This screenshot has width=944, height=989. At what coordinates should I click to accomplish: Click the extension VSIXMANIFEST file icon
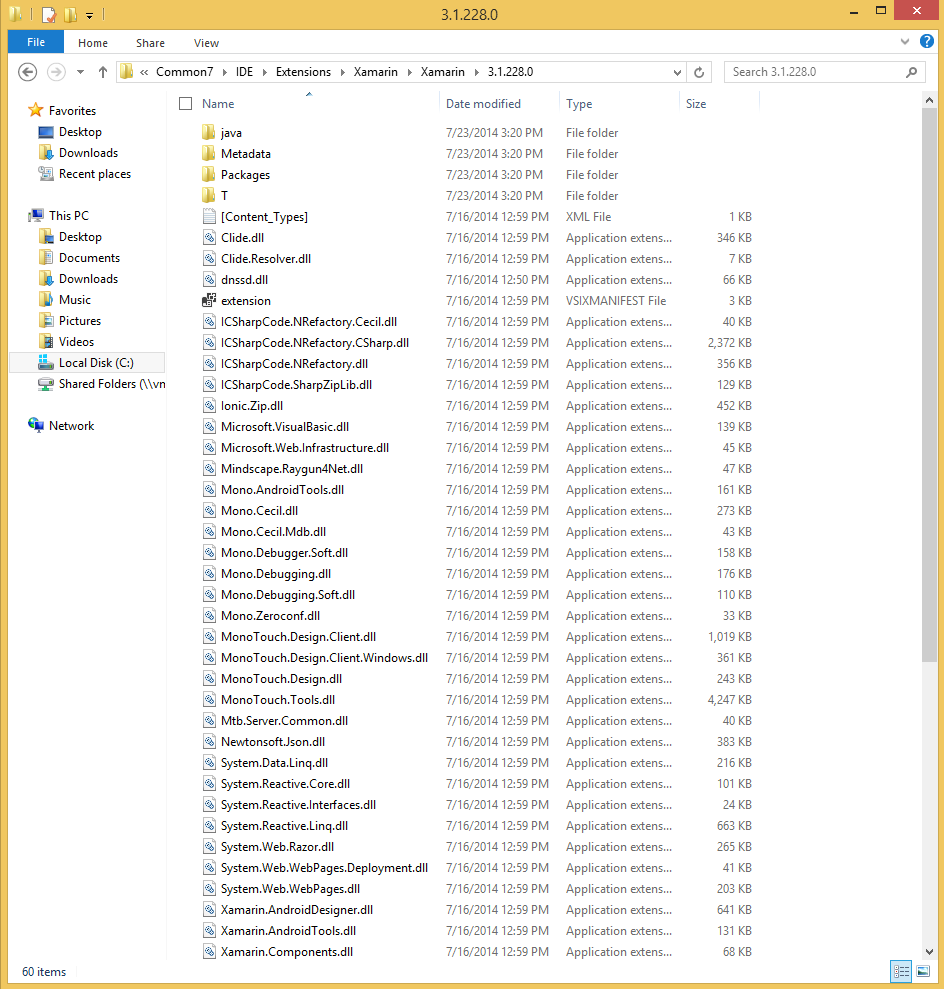[209, 300]
